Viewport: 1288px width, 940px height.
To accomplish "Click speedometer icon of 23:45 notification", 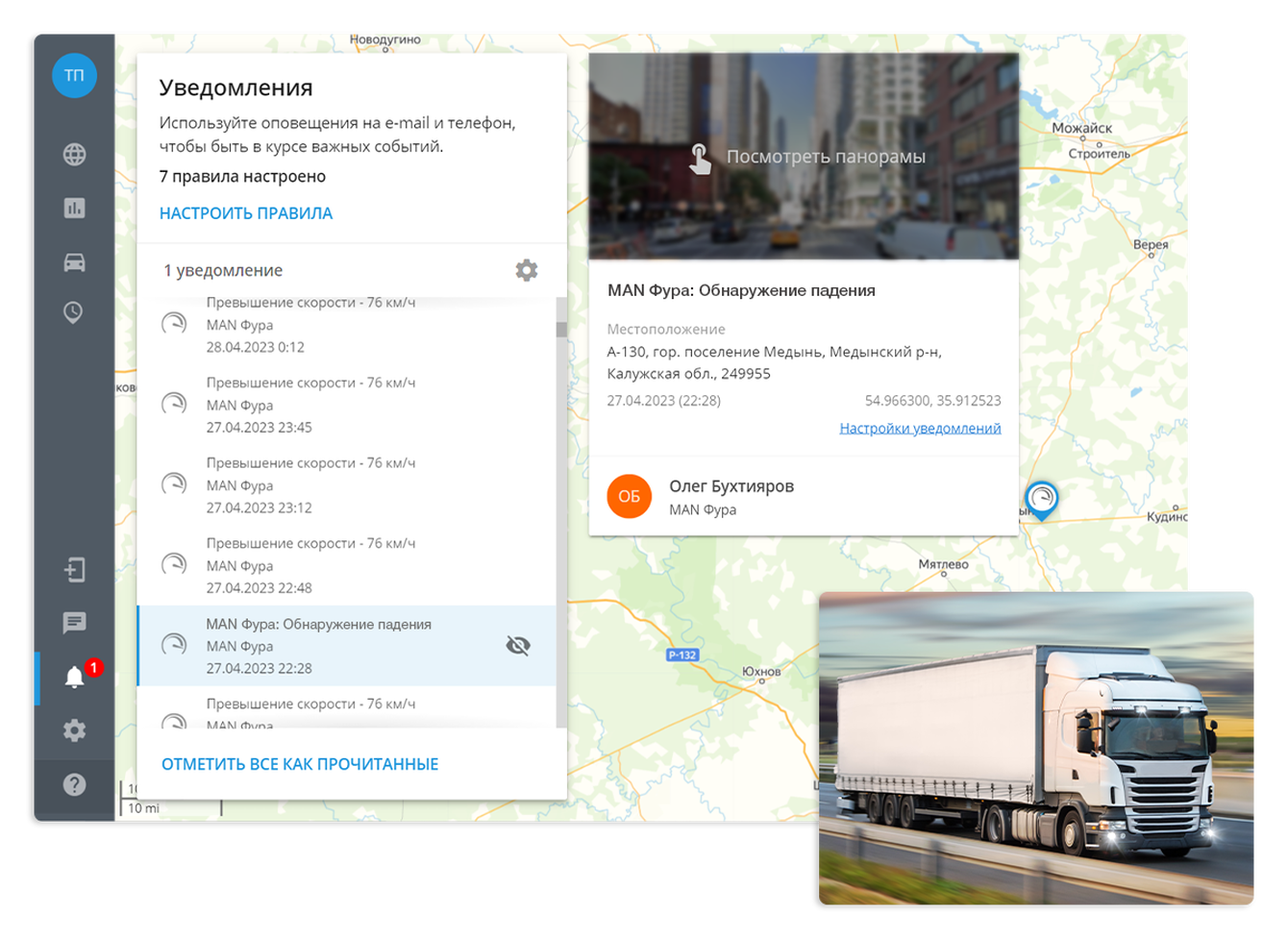I will point(174,404).
